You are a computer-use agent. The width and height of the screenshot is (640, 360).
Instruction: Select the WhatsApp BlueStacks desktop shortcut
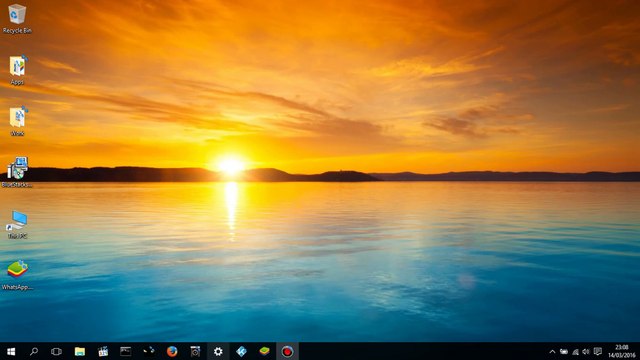point(17,275)
